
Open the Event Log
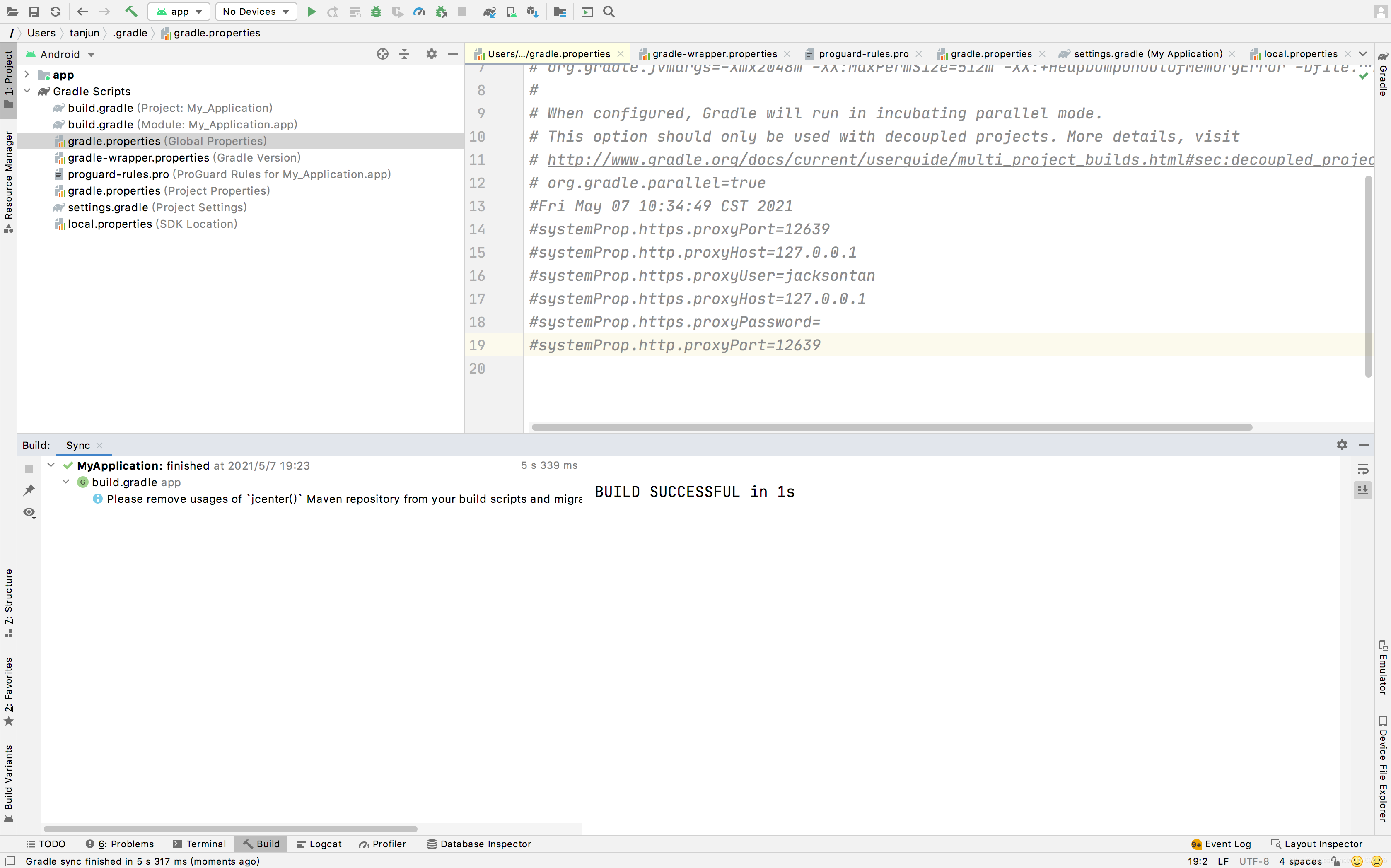click(x=1221, y=844)
